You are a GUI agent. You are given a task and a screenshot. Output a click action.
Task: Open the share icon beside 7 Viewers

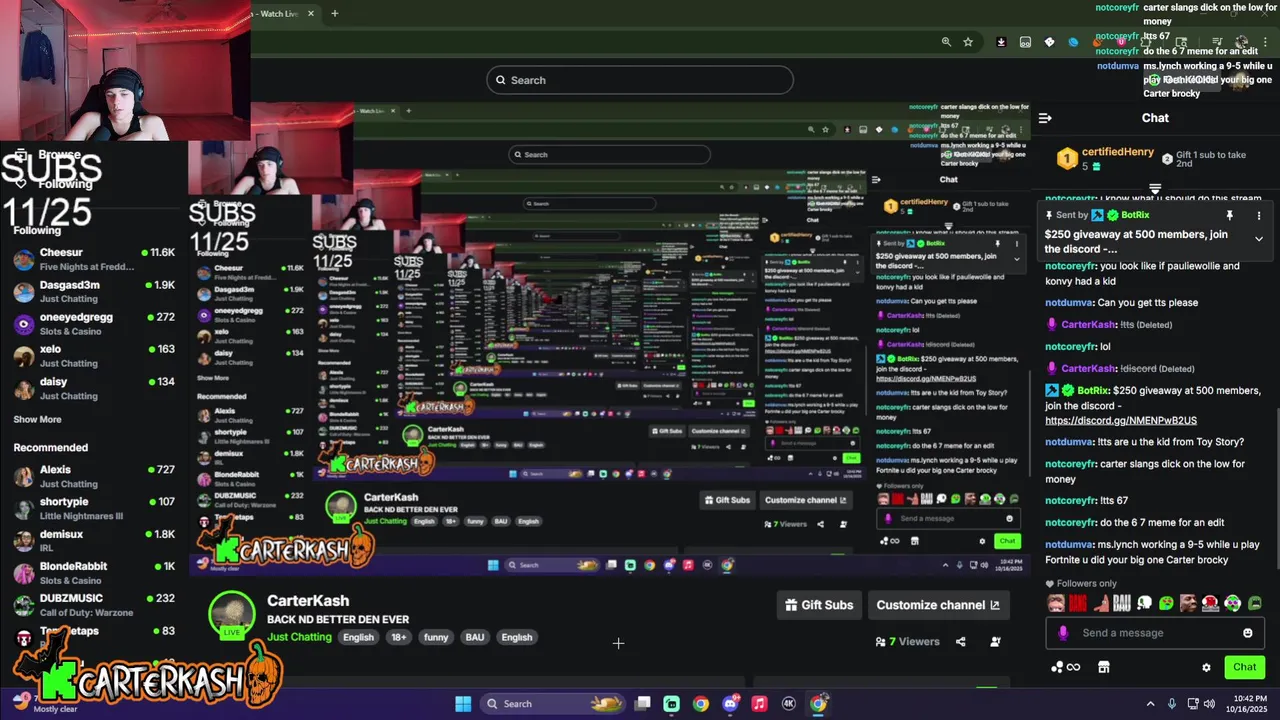[961, 641]
